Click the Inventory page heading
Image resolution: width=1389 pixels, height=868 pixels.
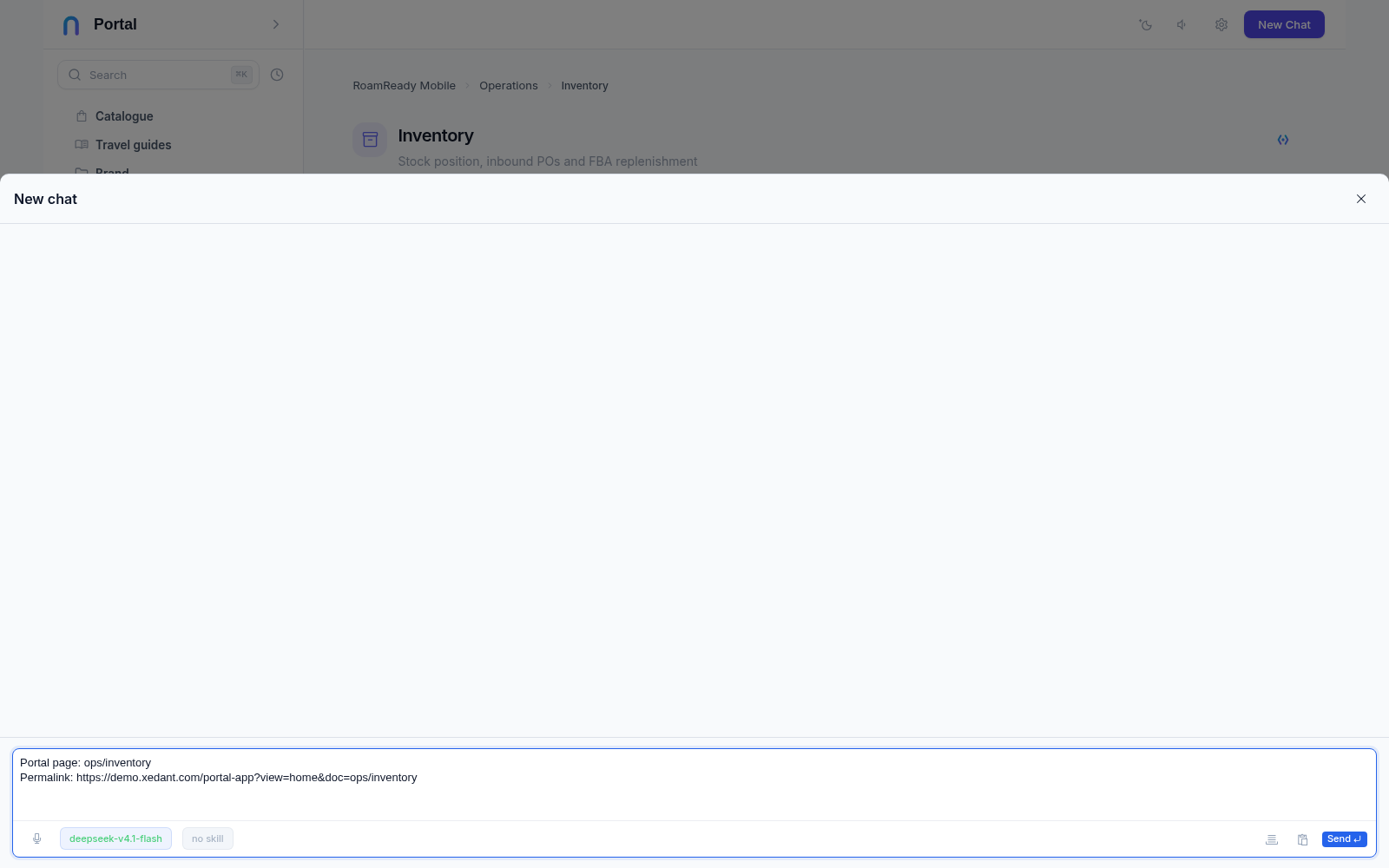coord(436,135)
